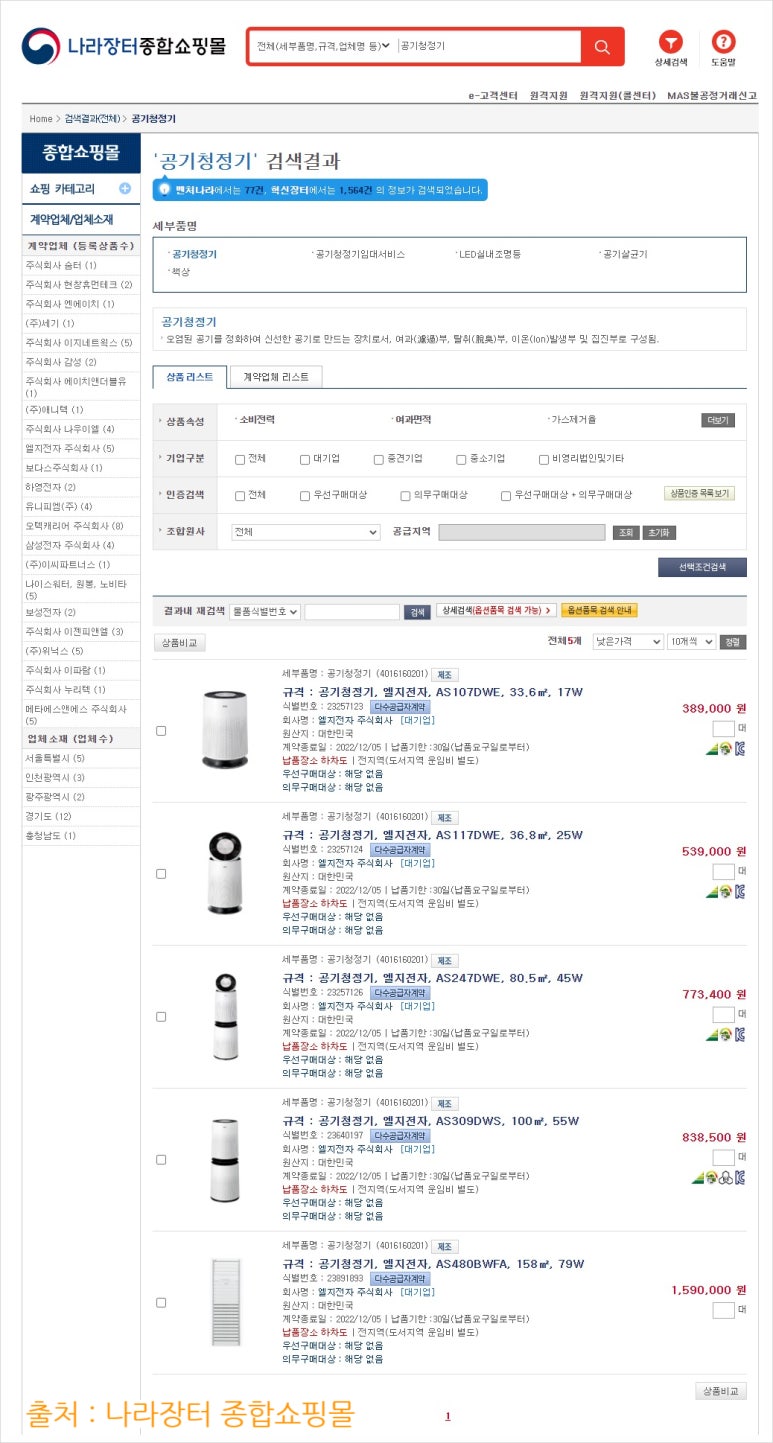This screenshot has height=1443, width=773.
Task: Focus the main search input with 공기청정기
Action: point(488,46)
